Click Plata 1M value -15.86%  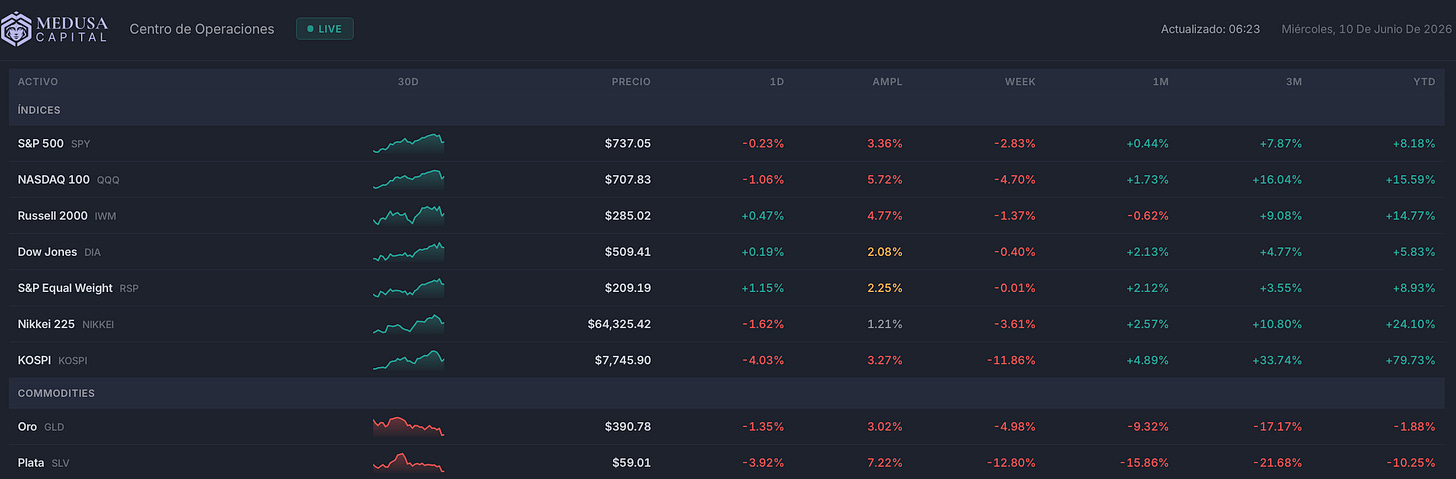coord(1146,462)
